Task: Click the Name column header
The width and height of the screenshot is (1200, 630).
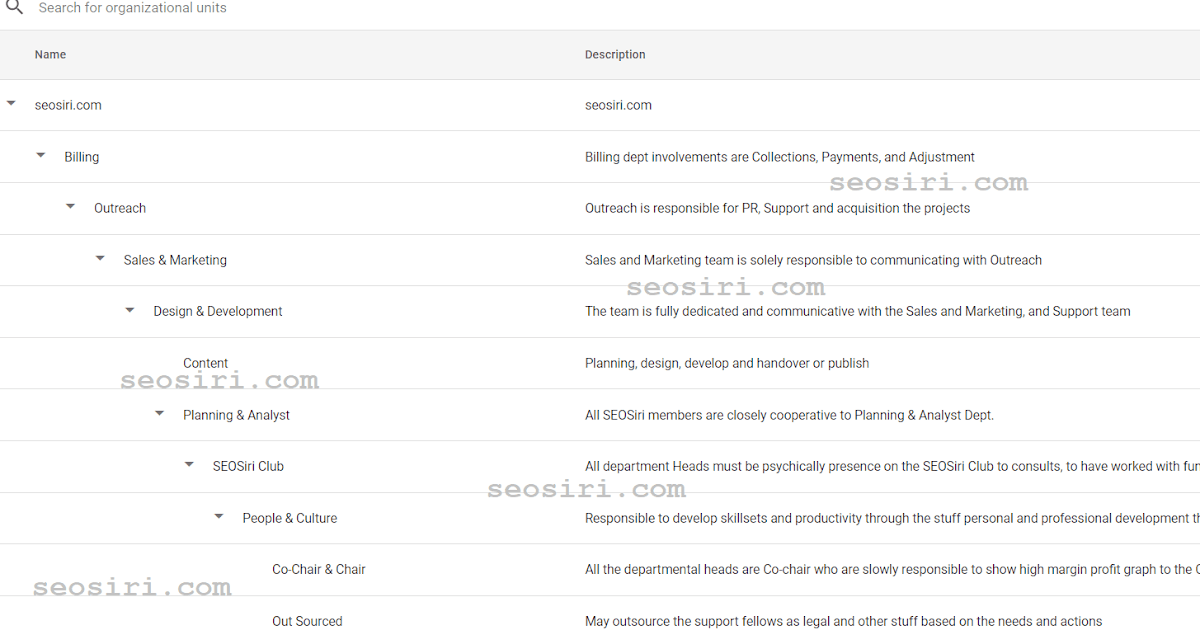Action: coord(50,54)
